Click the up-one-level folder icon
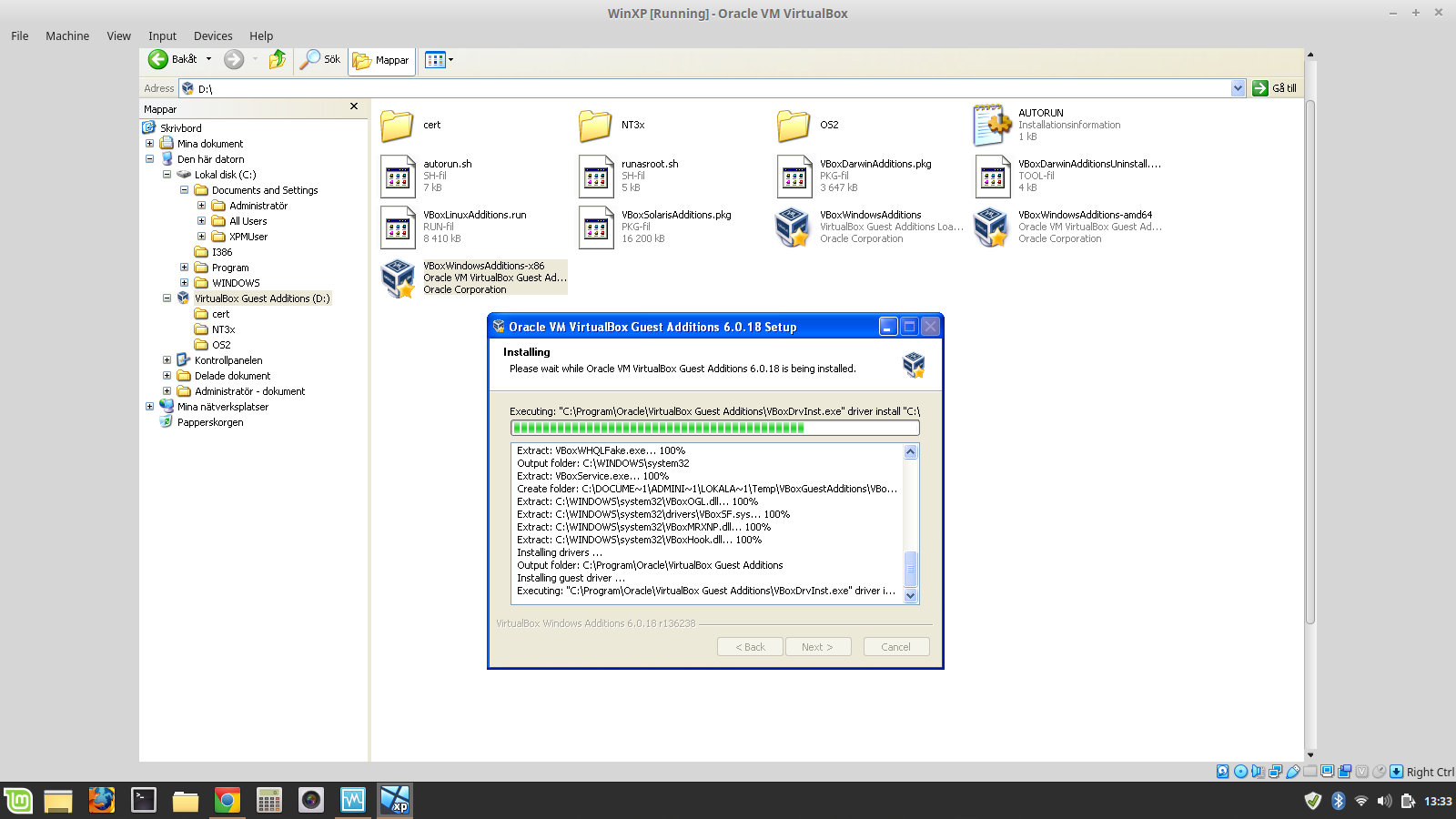Viewport: 1456px width, 819px height. point(278,60)
